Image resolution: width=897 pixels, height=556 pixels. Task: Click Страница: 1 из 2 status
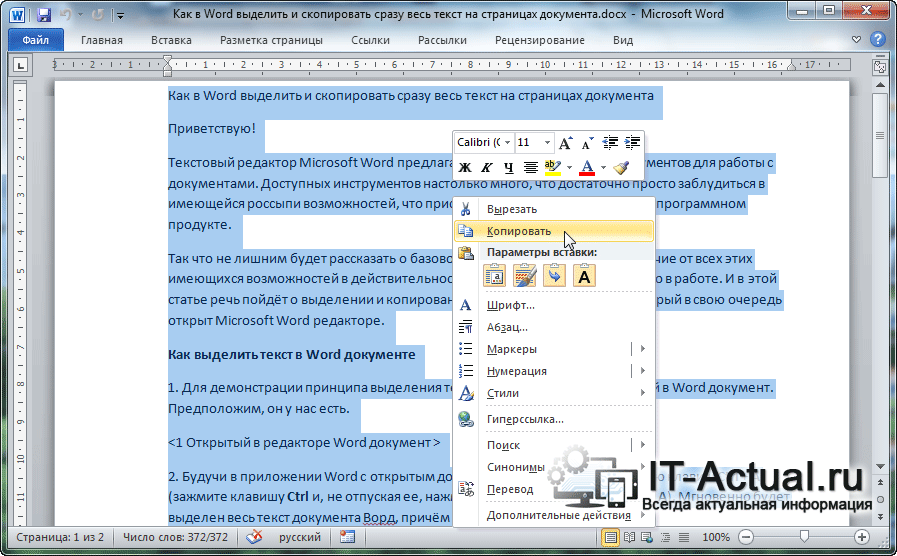tap(60, 537)
